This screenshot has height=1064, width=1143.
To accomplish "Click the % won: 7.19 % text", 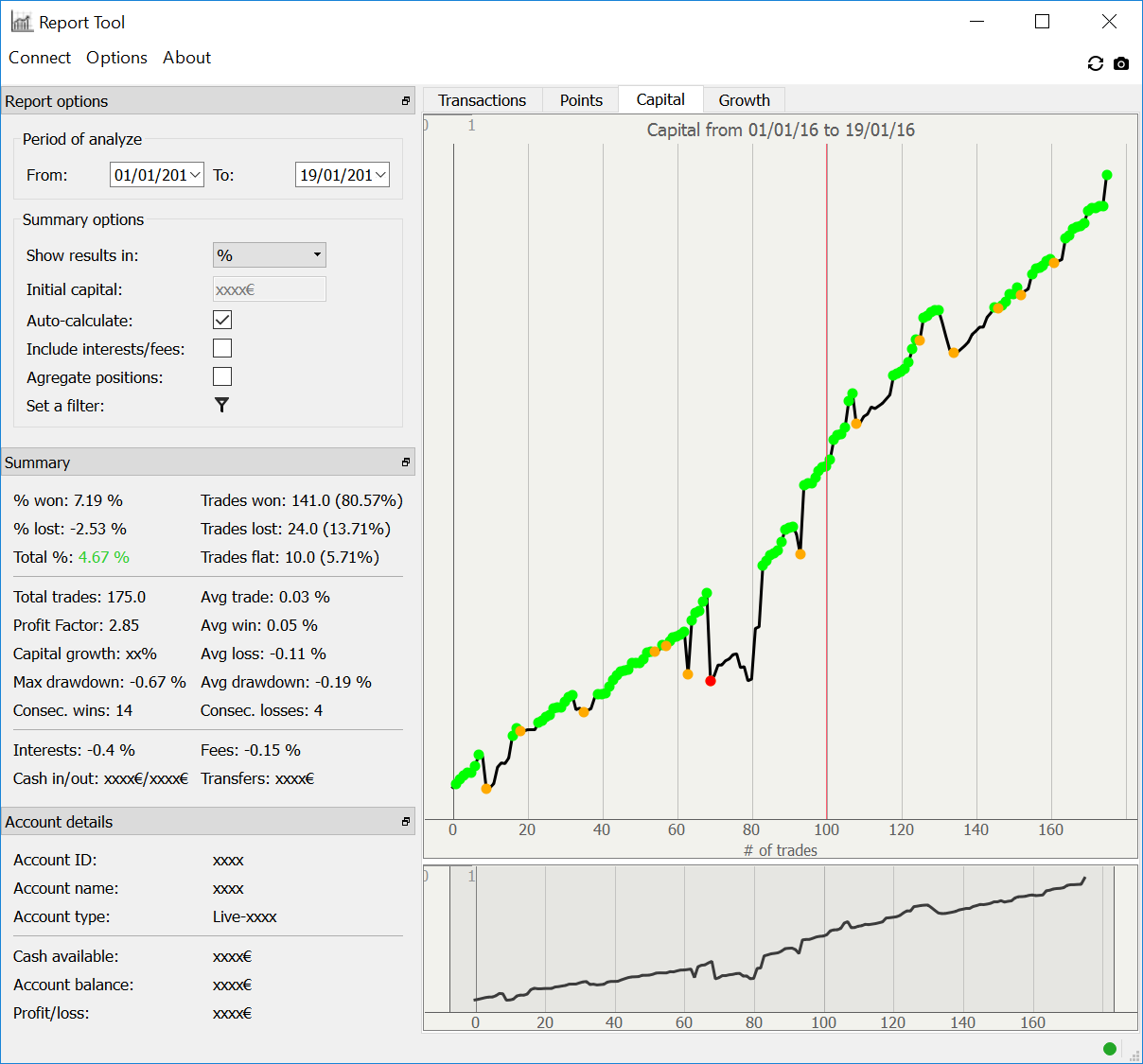I will click(x=68, y=500).
